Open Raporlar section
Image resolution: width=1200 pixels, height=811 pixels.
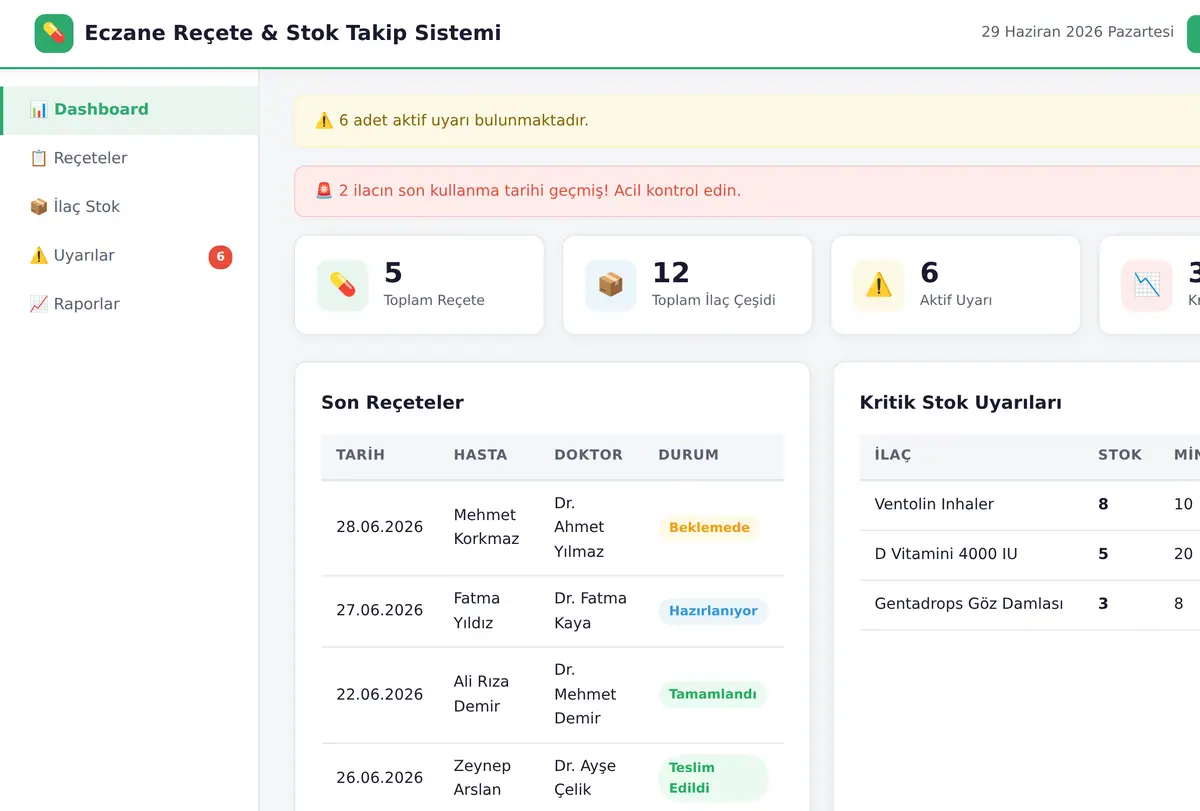pos(129,304)
